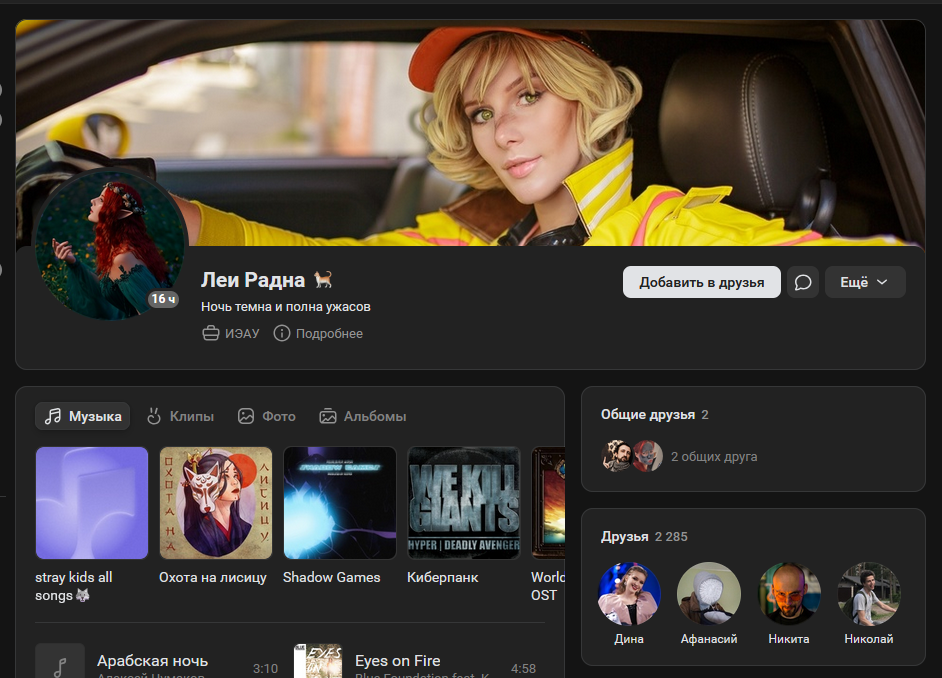Open friend Афанасий's avatar
Image resolution: width=942 pixels, height=678 pixels.
pos(709,594)
